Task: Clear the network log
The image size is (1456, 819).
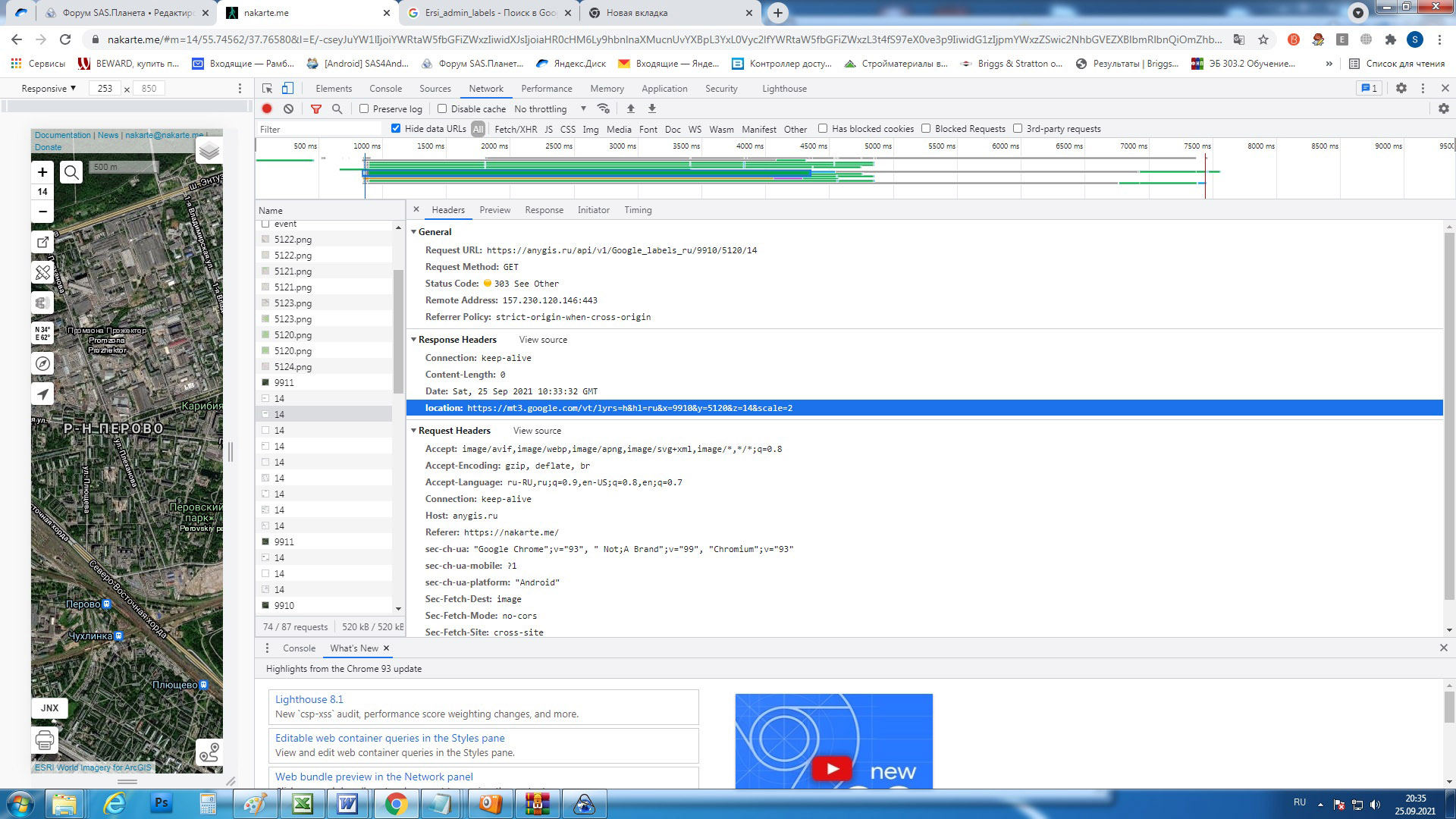Action: tap(288, 108)
